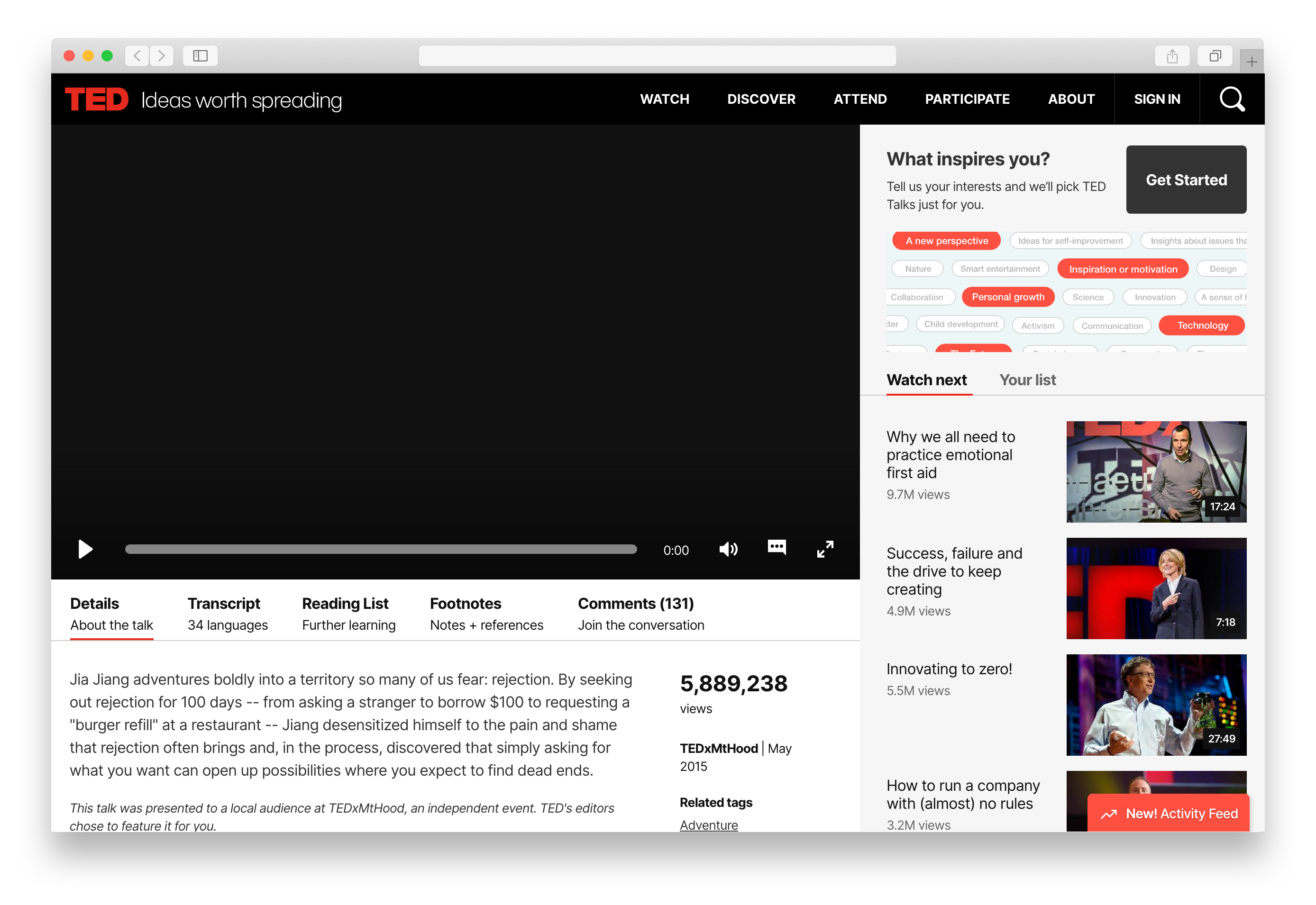Show all browser tabs
Viewport: 1316px width, 905px height.
click(1215, 55)
